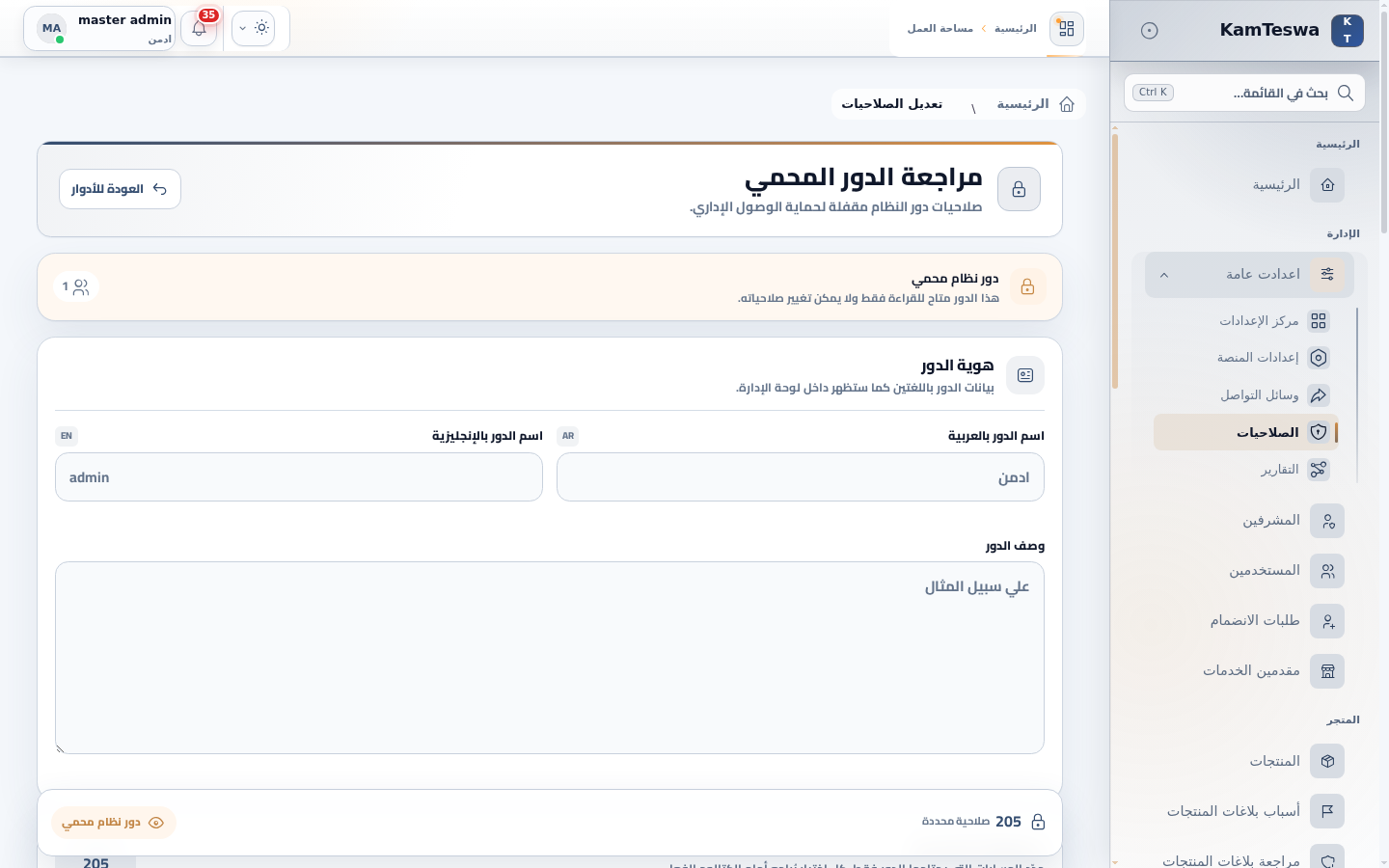1389x868 pixels.
Task: Select الصلاحيات menu item
Action: (1246, 432)
